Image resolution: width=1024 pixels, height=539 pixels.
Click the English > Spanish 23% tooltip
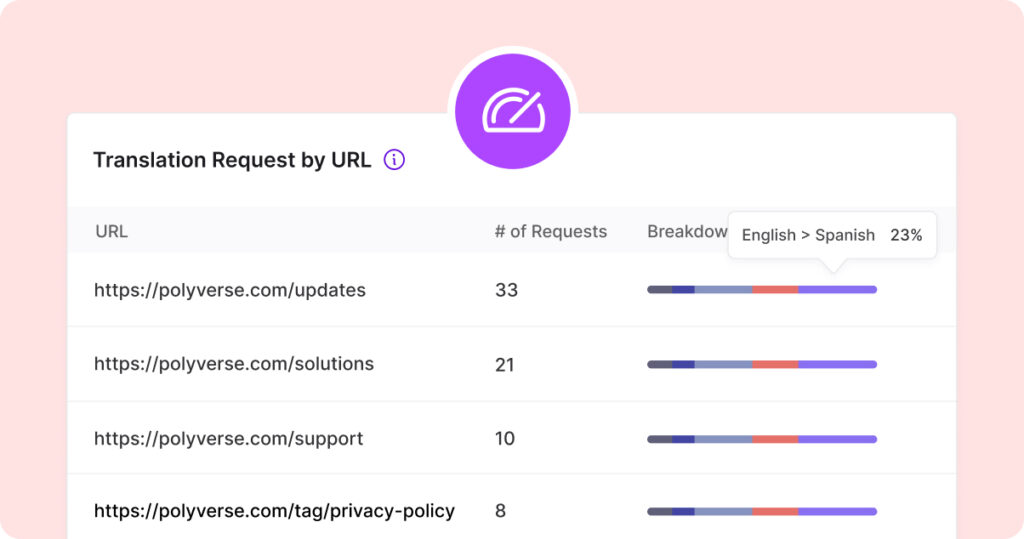(x=832, y=235)
